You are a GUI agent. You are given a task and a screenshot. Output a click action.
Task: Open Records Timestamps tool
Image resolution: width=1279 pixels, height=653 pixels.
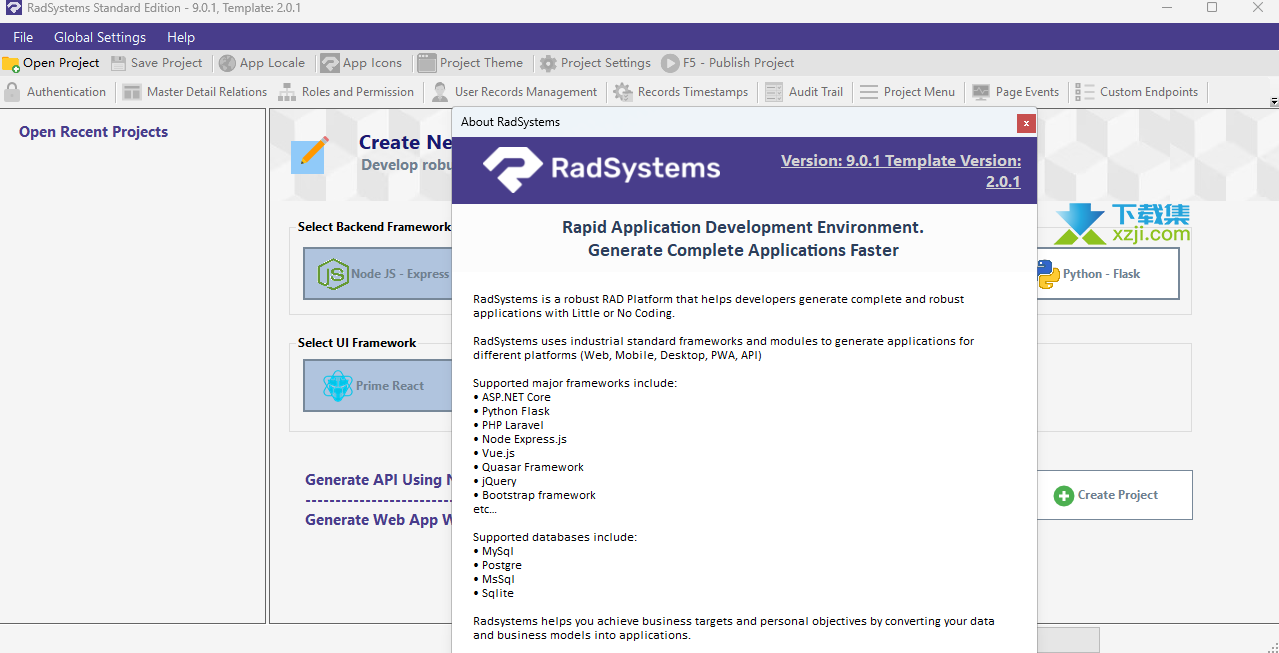click(681, 92)
